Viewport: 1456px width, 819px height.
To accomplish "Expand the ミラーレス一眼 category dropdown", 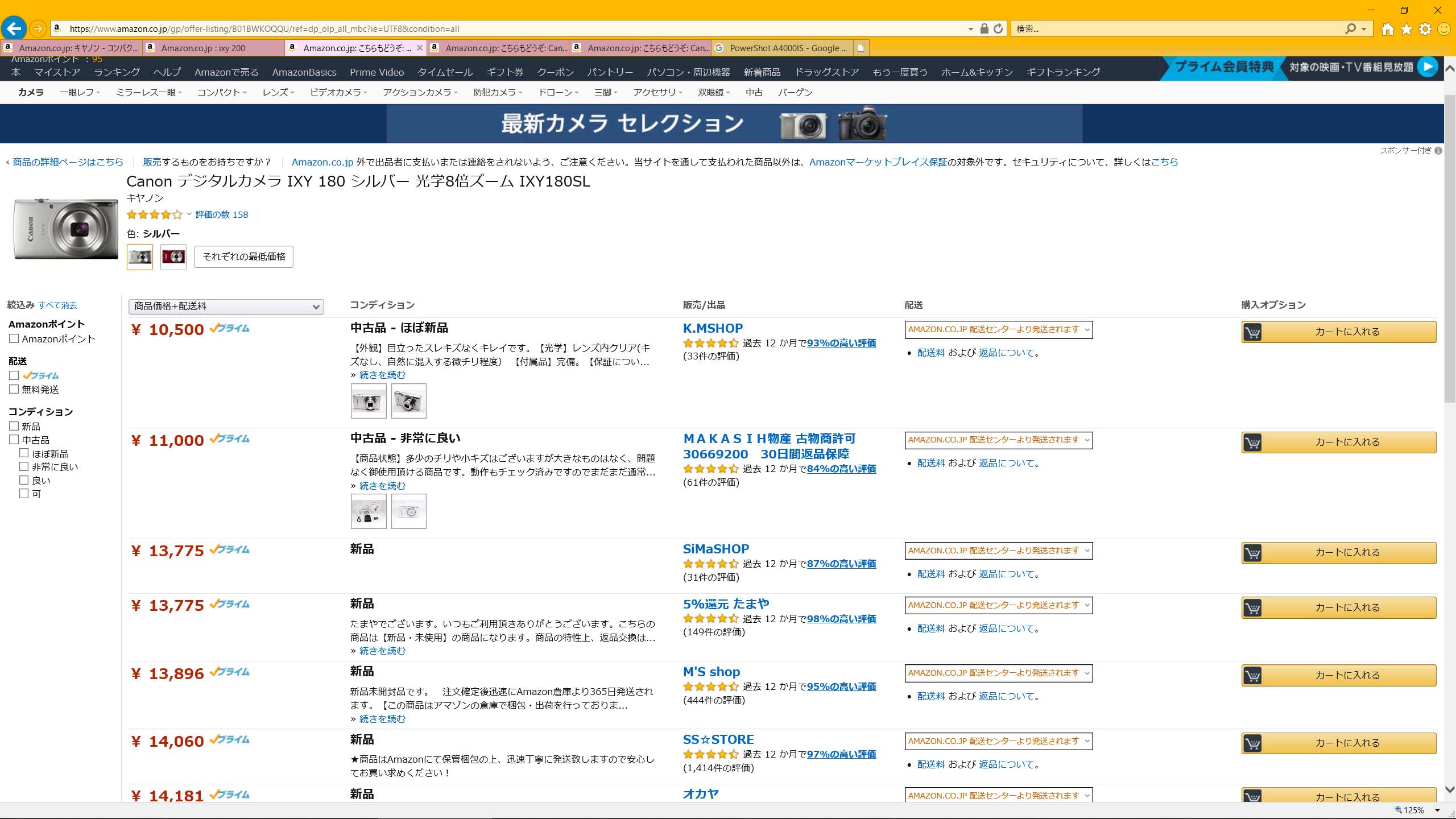I will click(149, 92).
